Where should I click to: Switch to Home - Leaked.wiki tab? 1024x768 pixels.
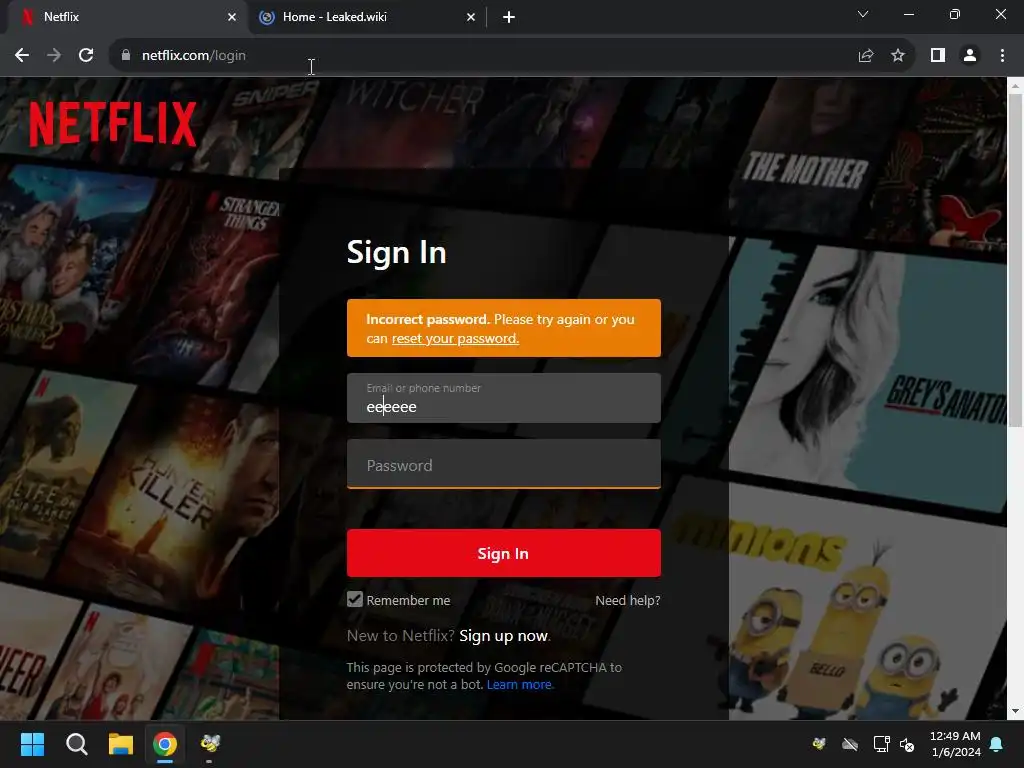pos(366,17)
